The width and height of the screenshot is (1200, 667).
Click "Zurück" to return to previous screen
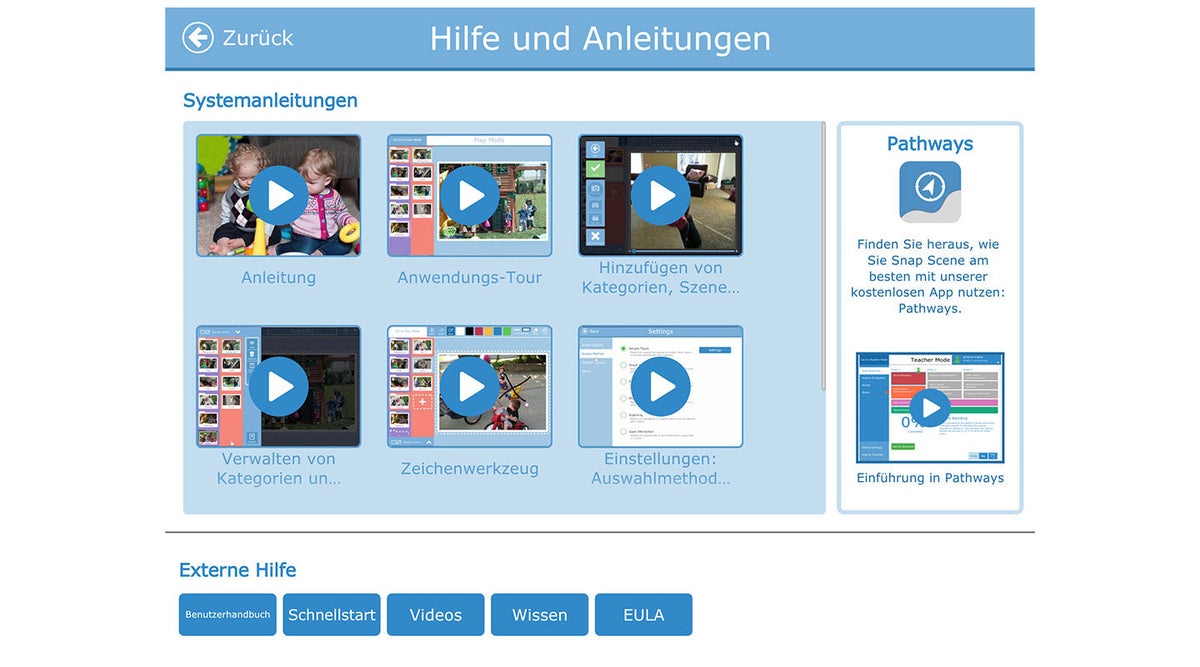[257, 38]
